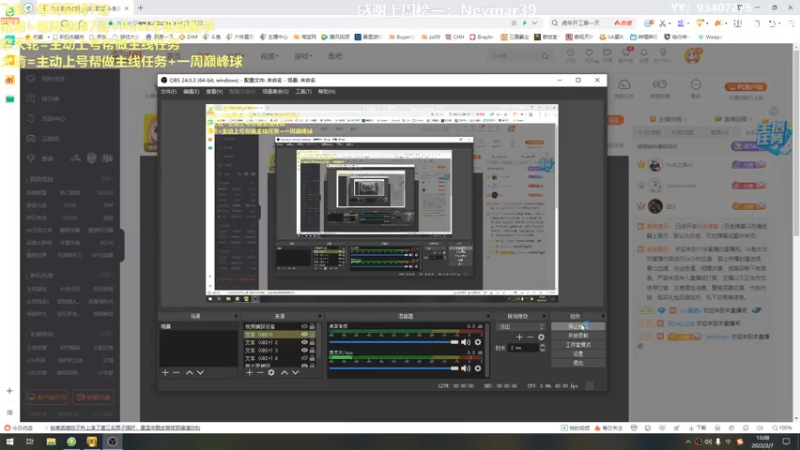Image resolution: width=800 pixels, height=450 pixels.
Task: Click the transition duration stepper arrows
Action: [x=542, y=348]
